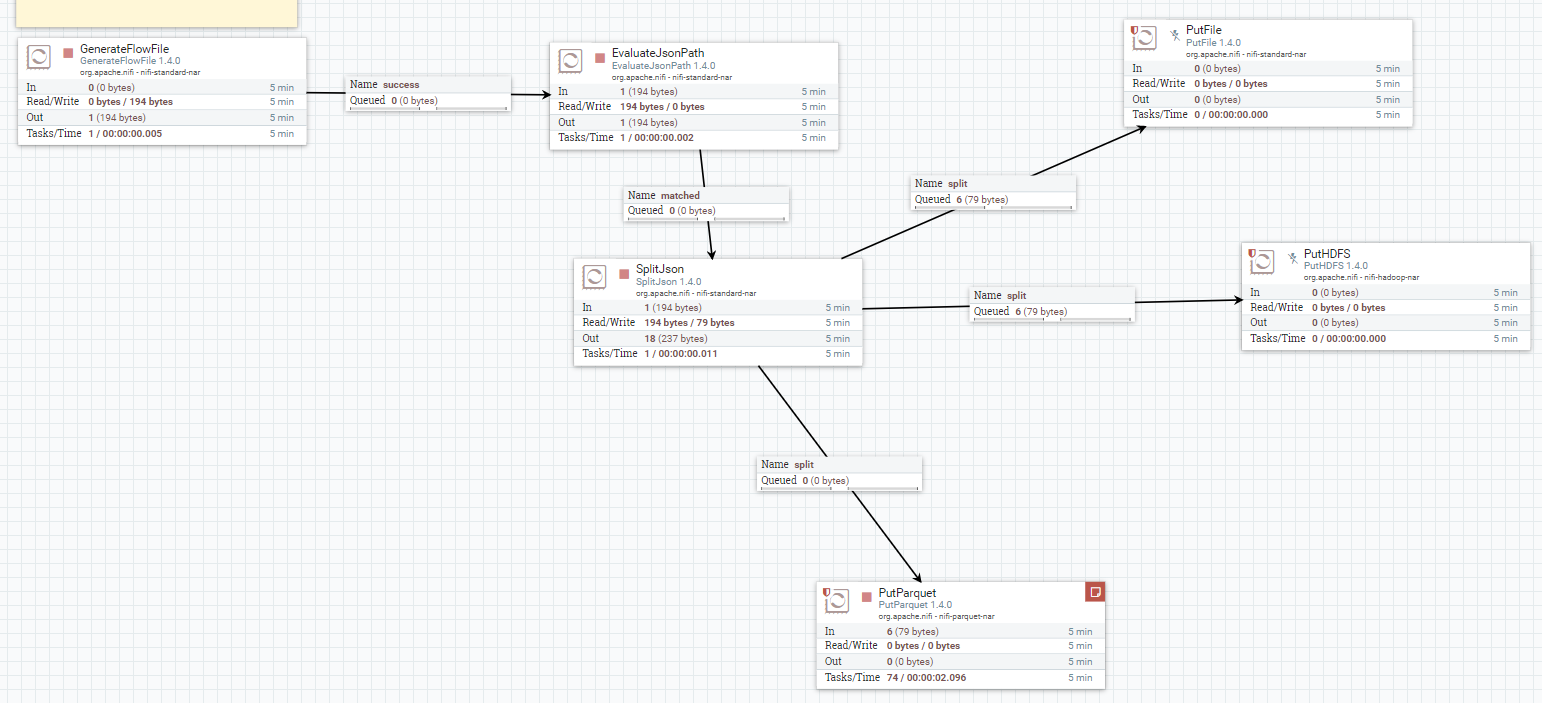Click the PutHDFS processor icon
This screenshot has height=703, width=1542.
(1262, 261)
